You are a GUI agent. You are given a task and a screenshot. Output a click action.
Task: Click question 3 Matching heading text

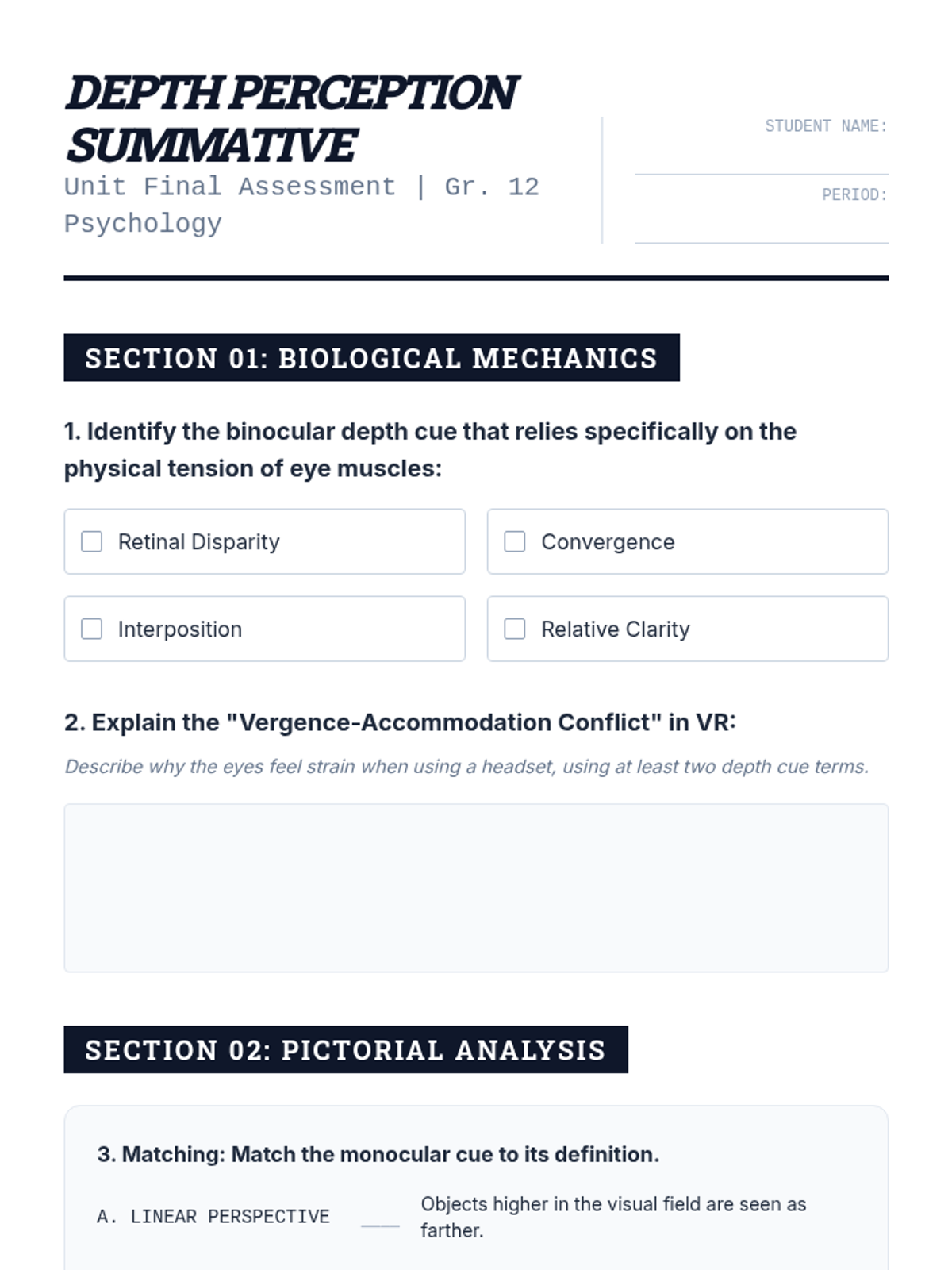pos(378,1154)
